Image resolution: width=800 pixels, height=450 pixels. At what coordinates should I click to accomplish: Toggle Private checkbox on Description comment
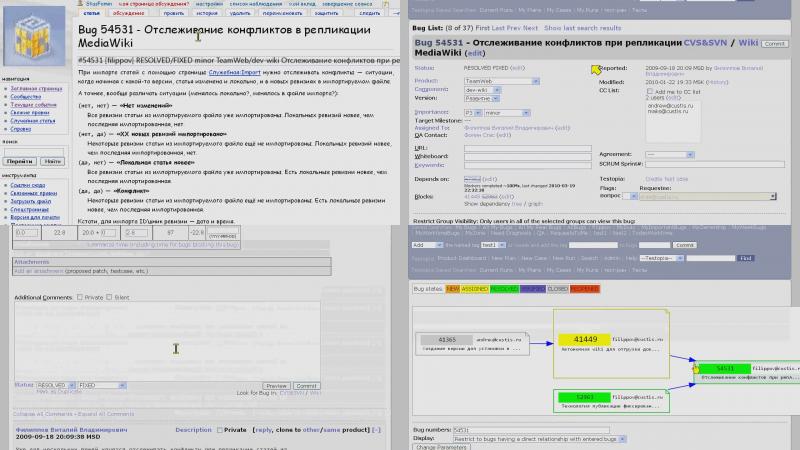point(220,430)
